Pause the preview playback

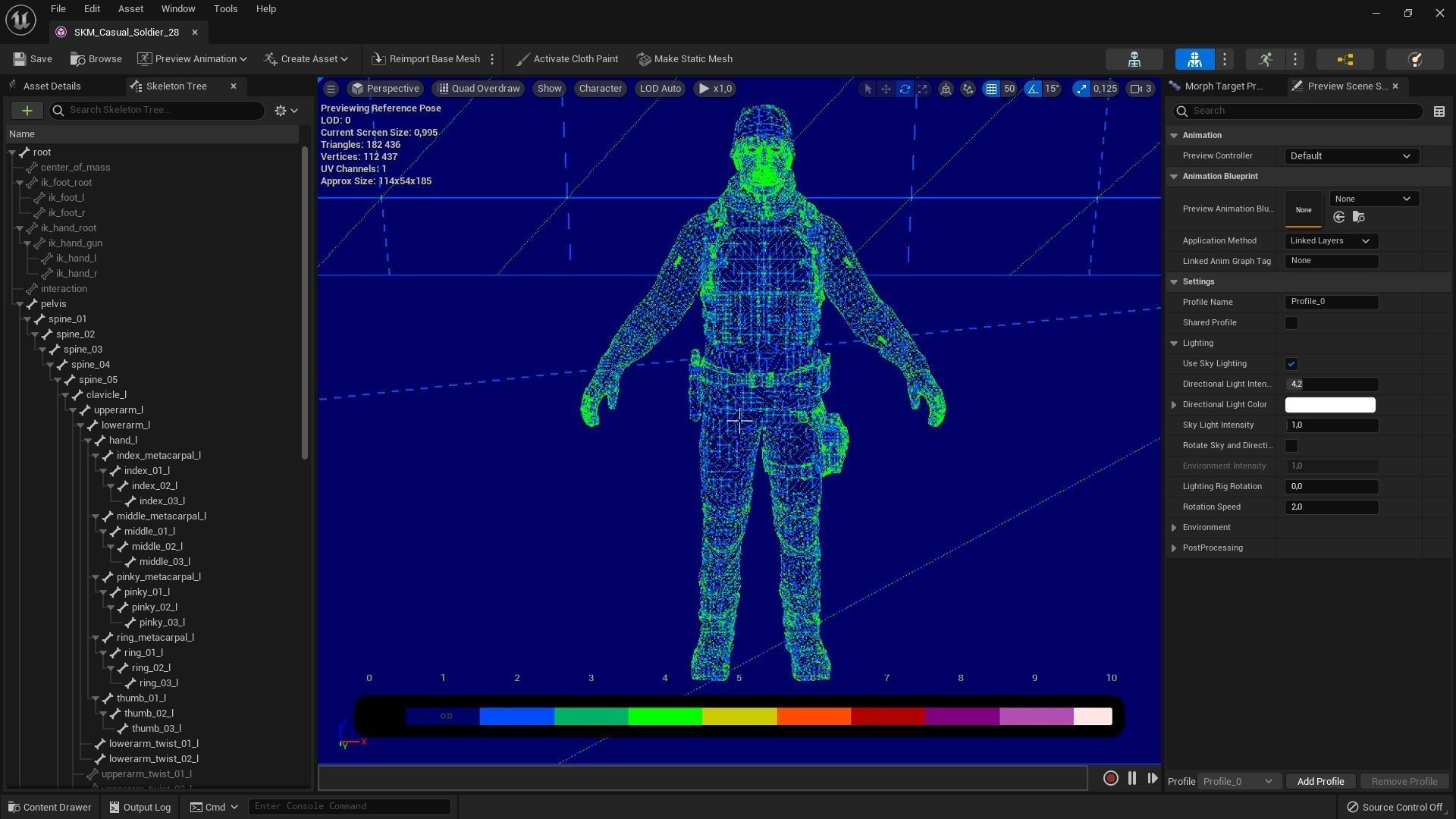pyautogui.click(x=1131, y=778)
